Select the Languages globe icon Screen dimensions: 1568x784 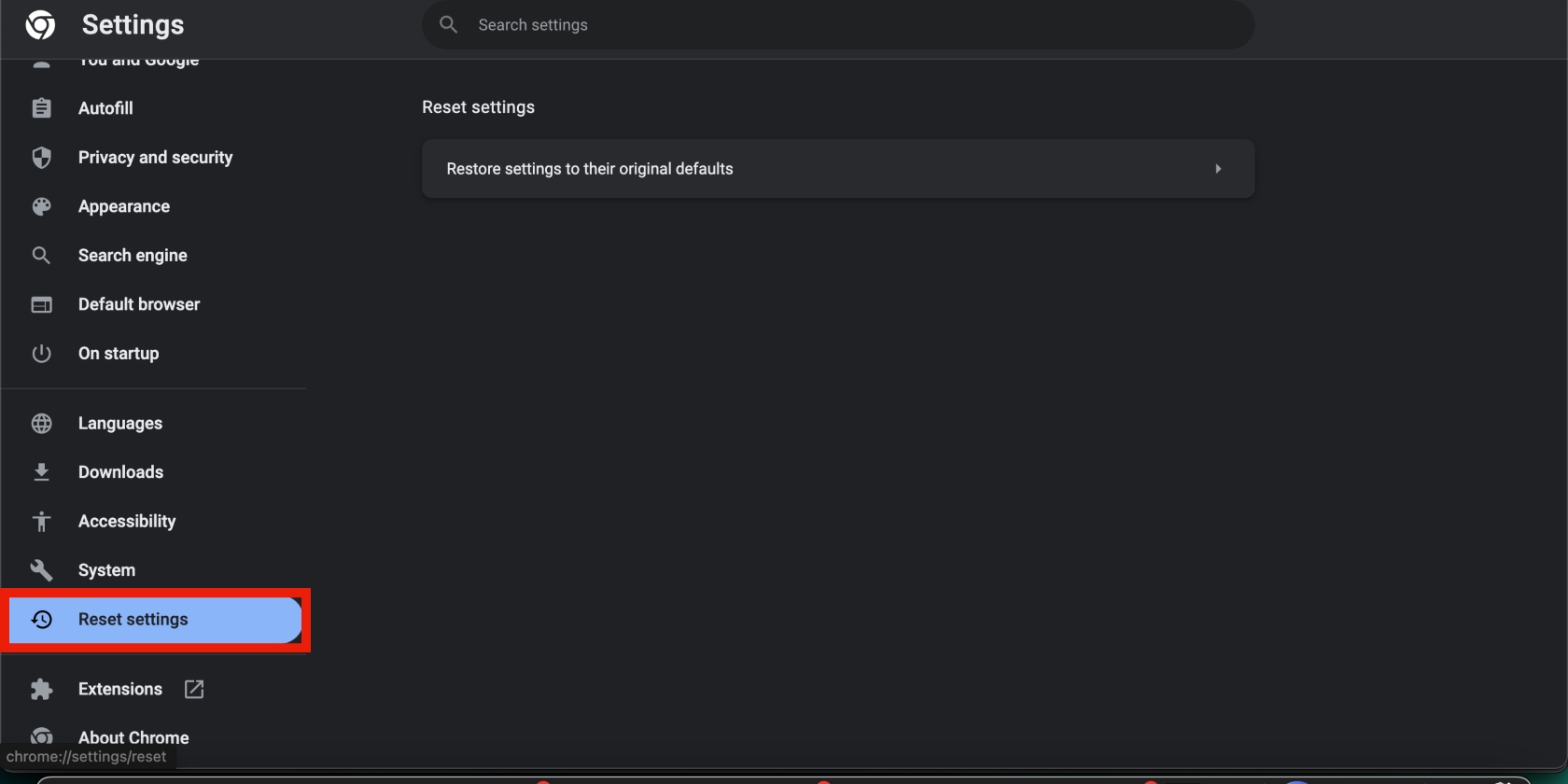[42, 423]
